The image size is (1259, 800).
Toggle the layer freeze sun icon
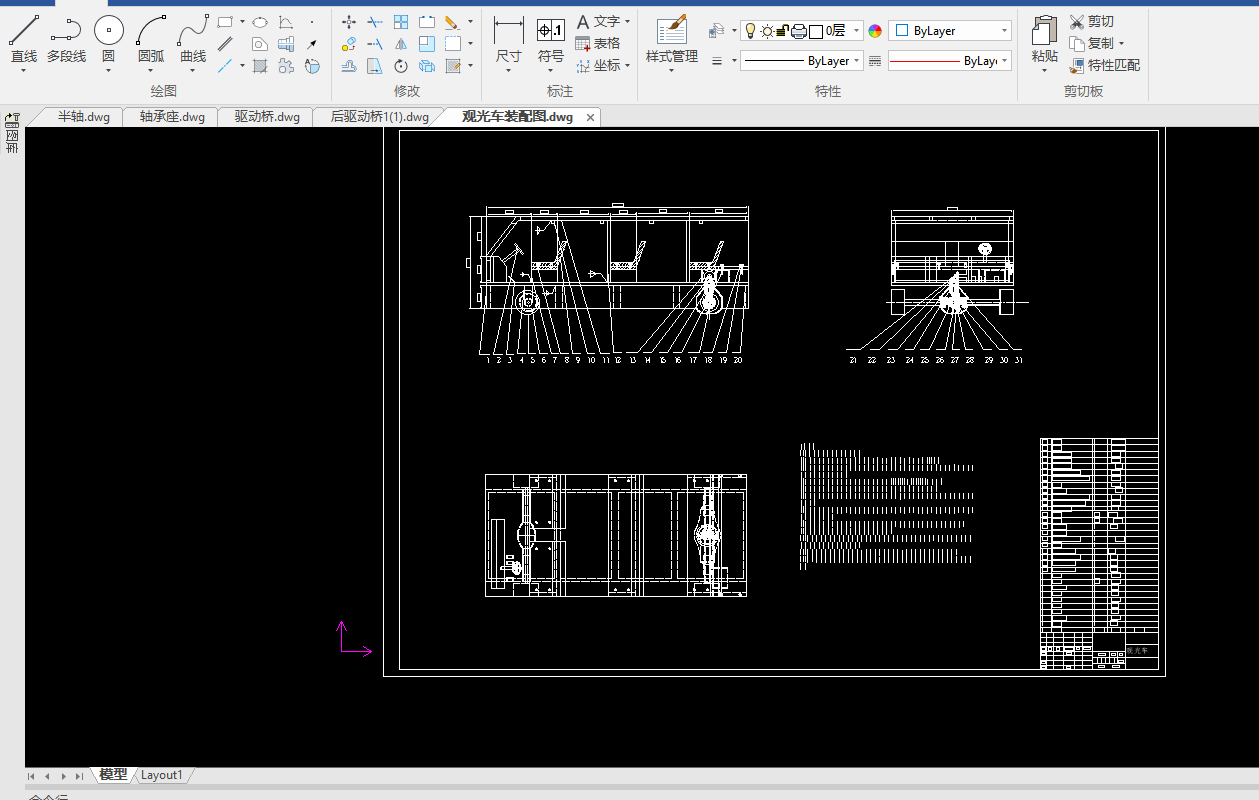point(766,31)
